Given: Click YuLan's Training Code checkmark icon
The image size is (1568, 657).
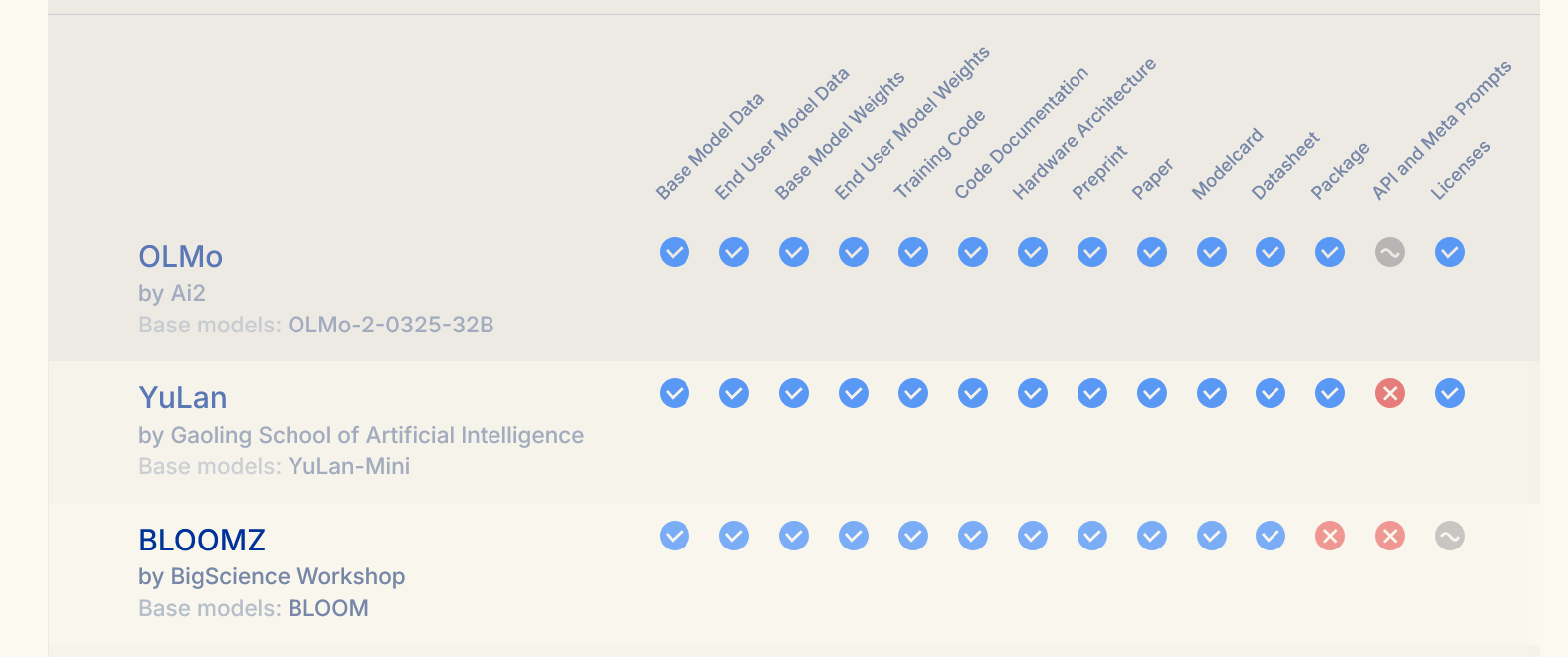Looking at the screenshot, I should click(913, 393).
